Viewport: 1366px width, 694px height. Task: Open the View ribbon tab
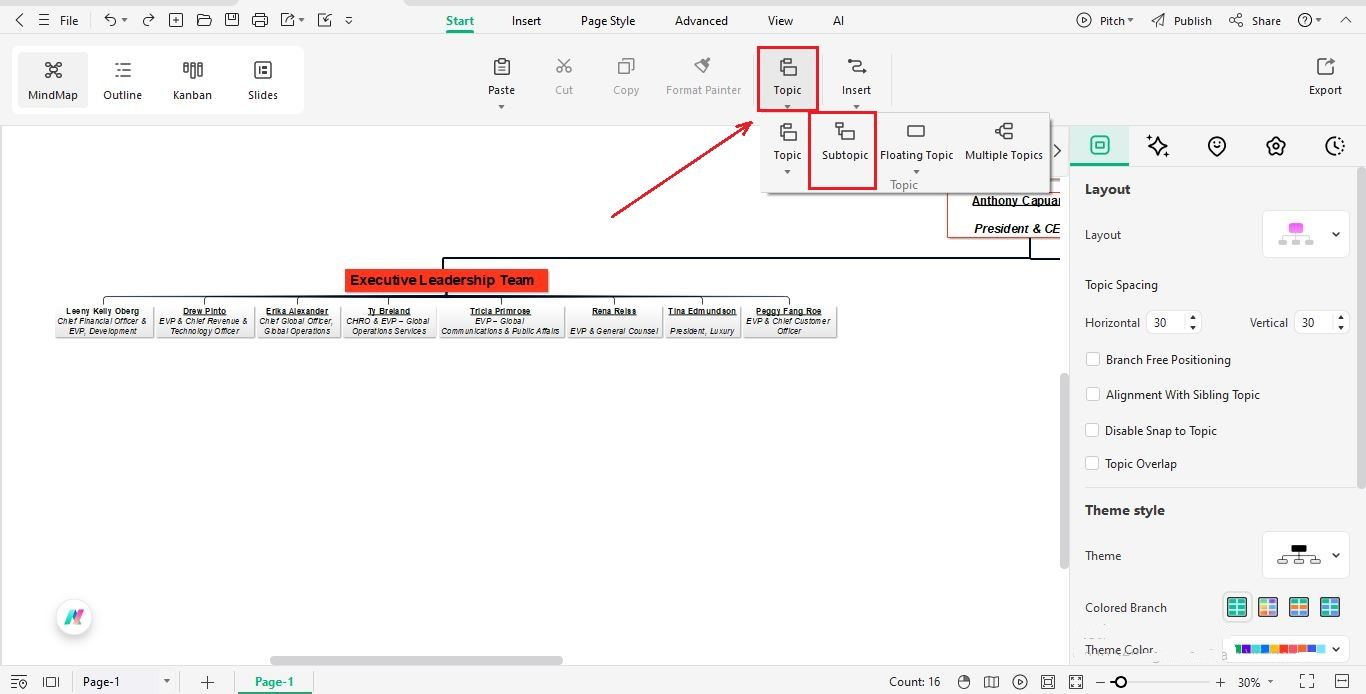pyautogui.click(x=780, y=20)
